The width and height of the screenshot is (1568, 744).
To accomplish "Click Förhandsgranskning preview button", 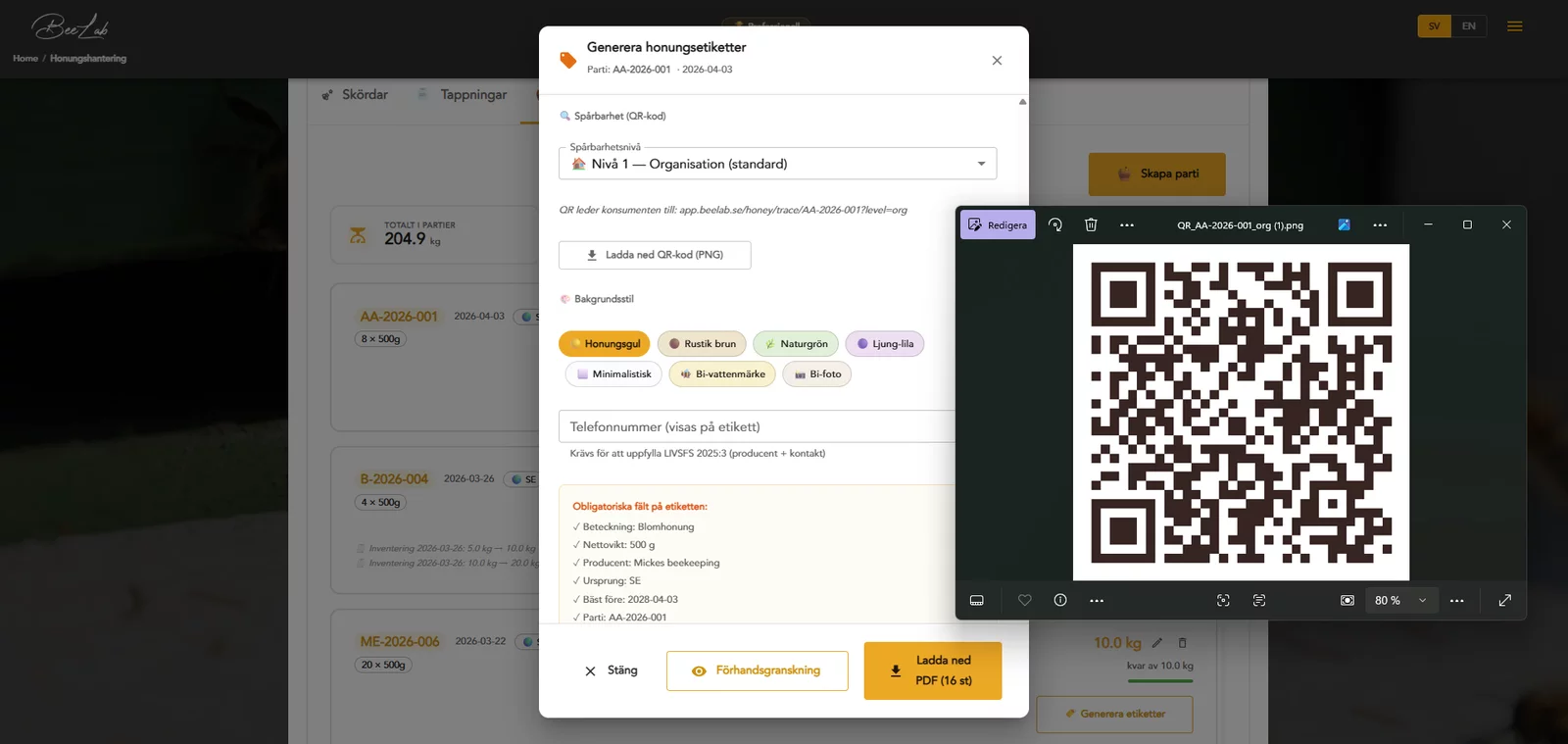I will pyautogui.click(x=757, y=670).
